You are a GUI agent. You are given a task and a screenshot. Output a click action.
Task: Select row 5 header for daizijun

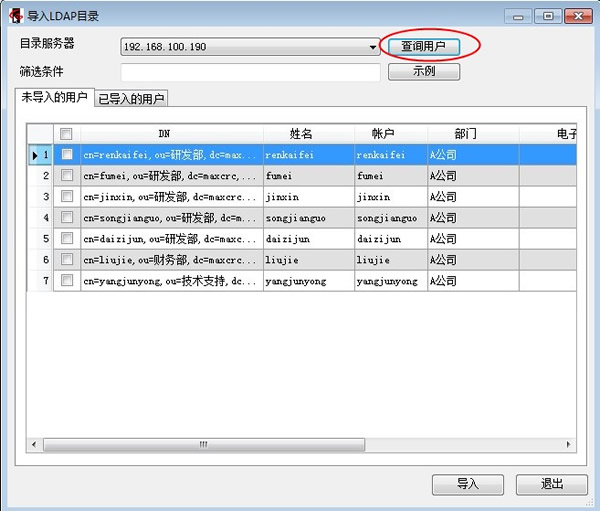tap(40, 239)
